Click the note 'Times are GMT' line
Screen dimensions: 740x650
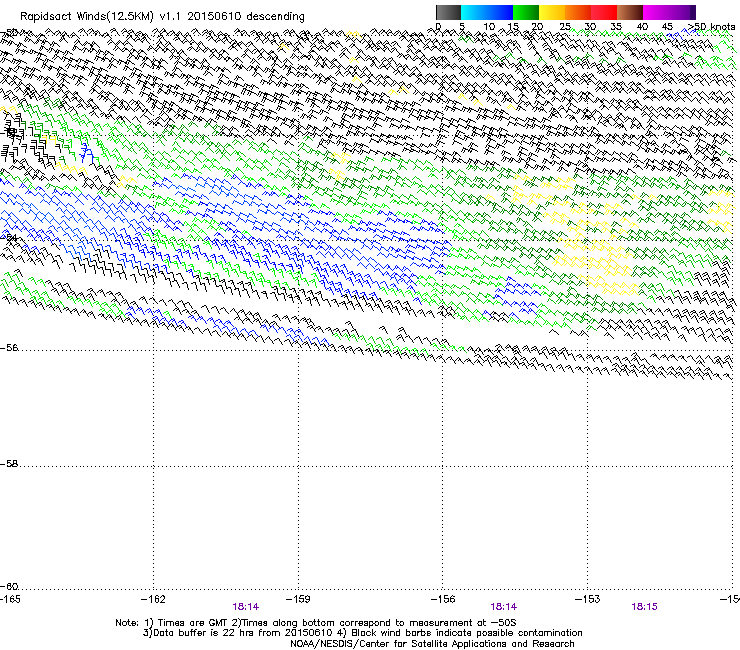point(315,623)
